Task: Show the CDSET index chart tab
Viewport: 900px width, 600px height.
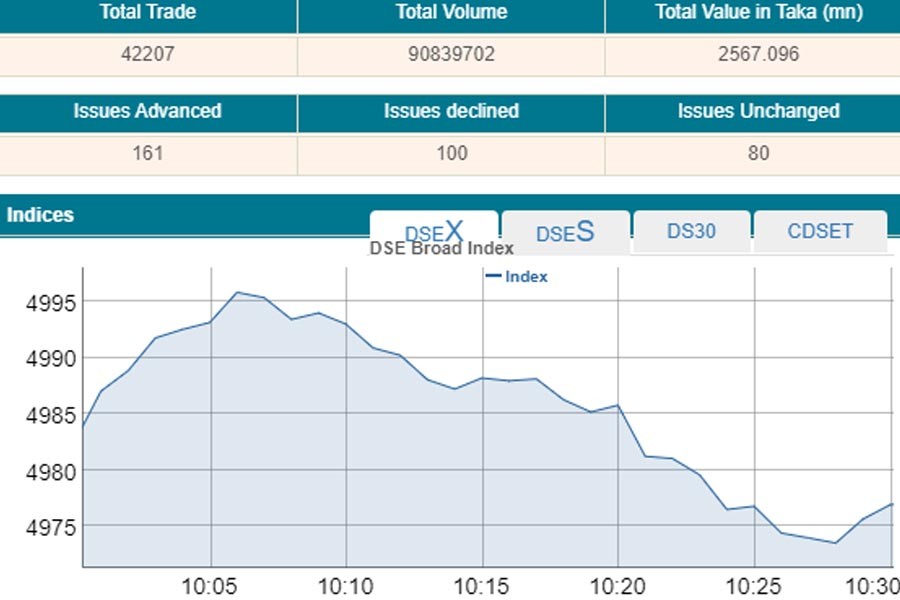Action: point(820,231)
